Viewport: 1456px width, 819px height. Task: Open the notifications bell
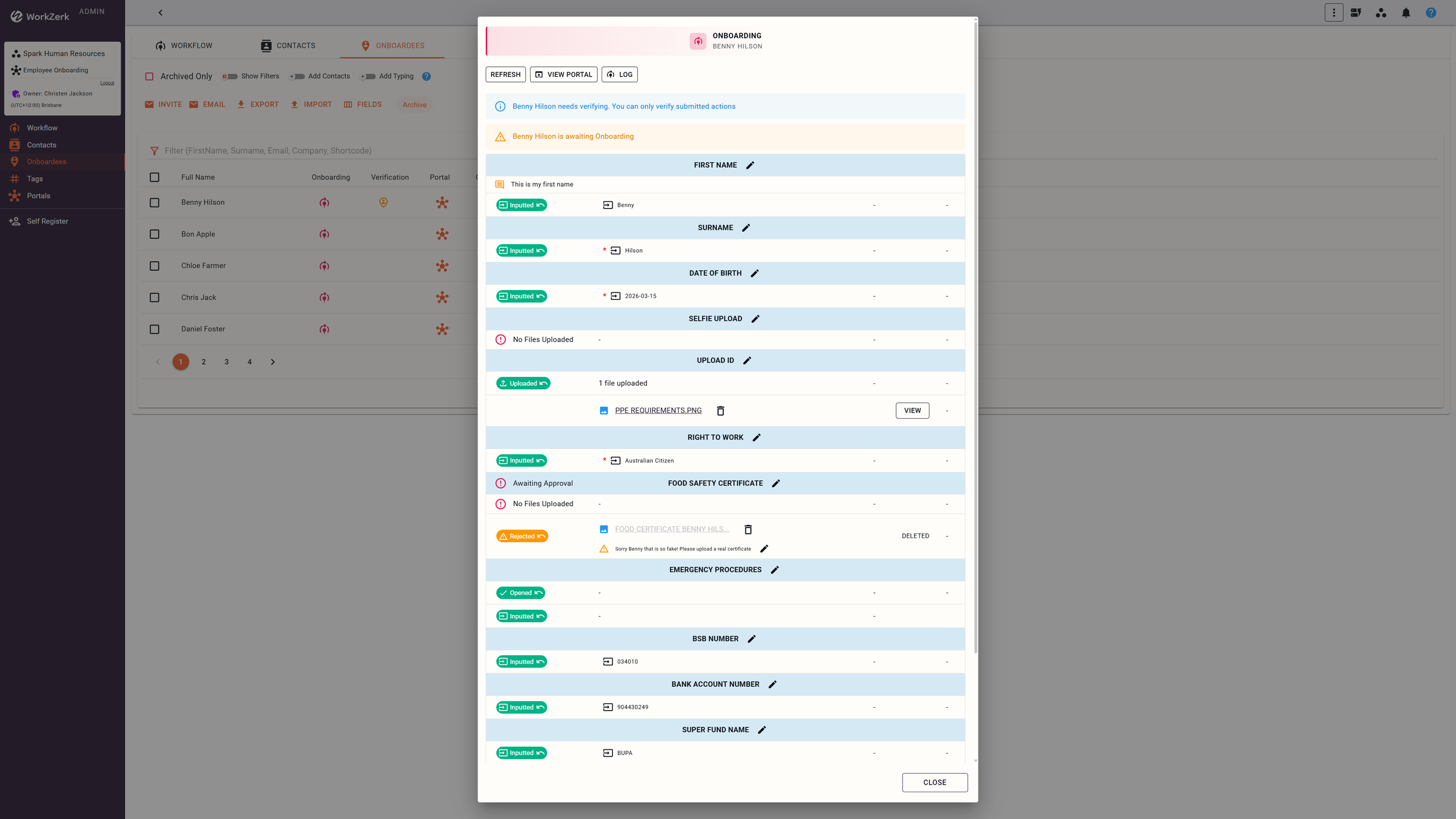tap(1406, 13)
